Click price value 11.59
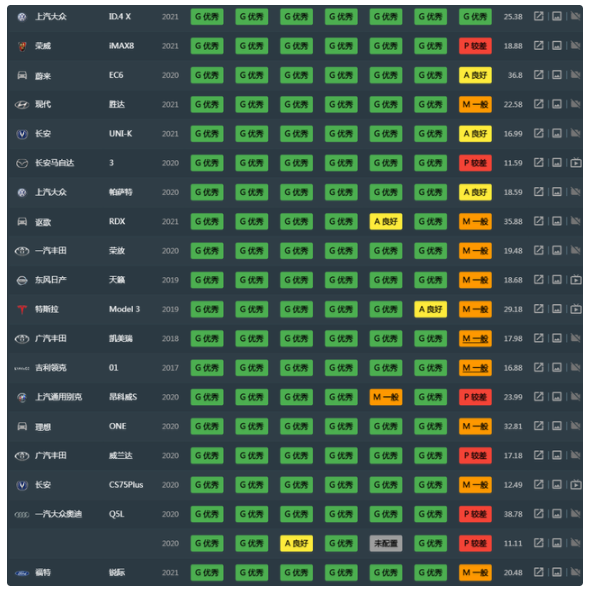This screenshot has height=590, width=597. click(513, 163)
